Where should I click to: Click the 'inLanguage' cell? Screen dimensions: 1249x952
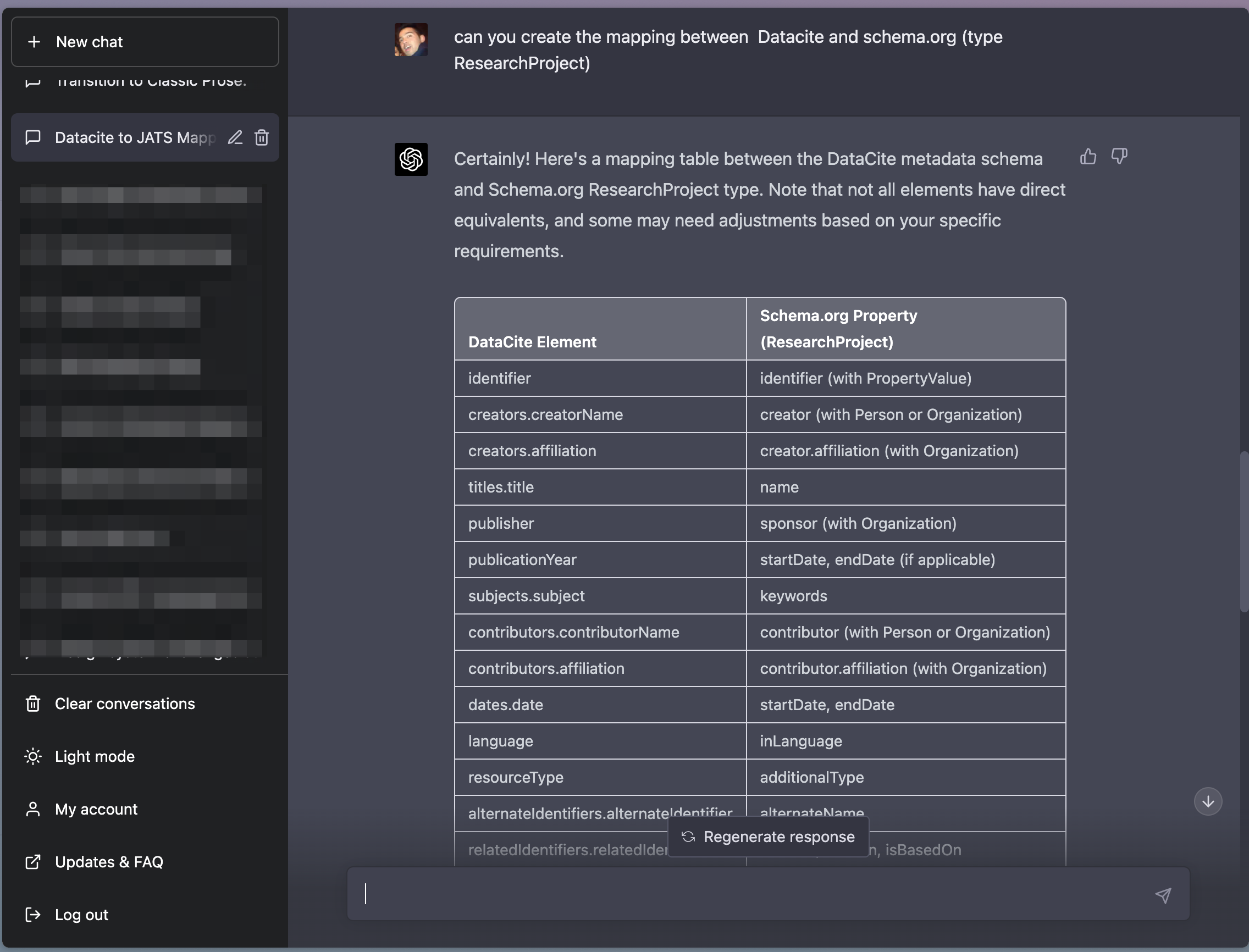[x=905, y=741]
